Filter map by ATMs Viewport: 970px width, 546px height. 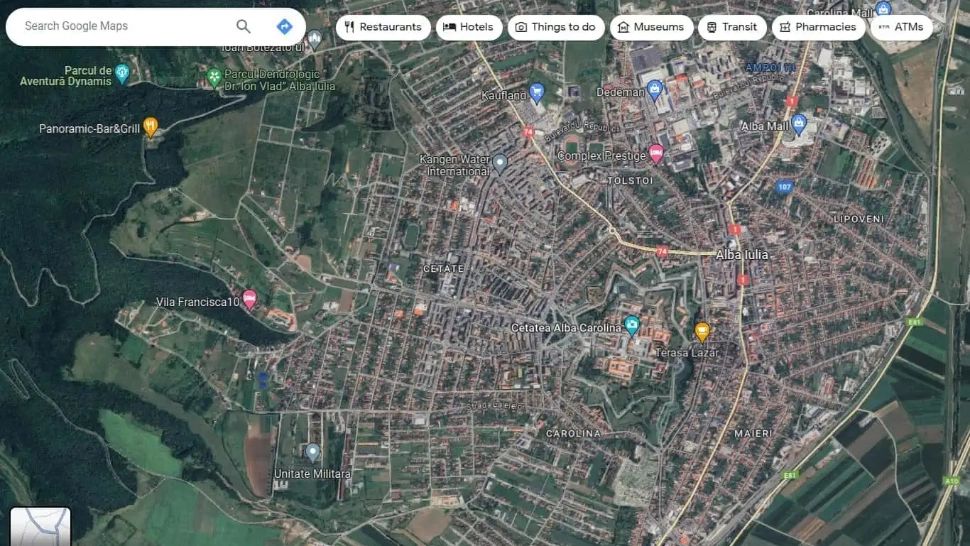point(901,27)
